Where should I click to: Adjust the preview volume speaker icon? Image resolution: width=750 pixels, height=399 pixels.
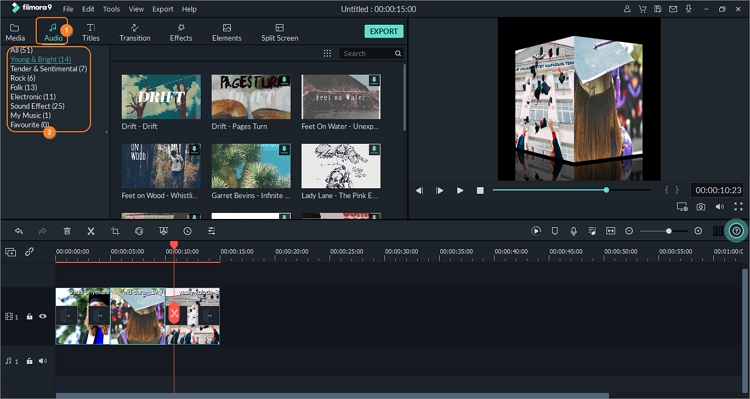click(720, 207)
